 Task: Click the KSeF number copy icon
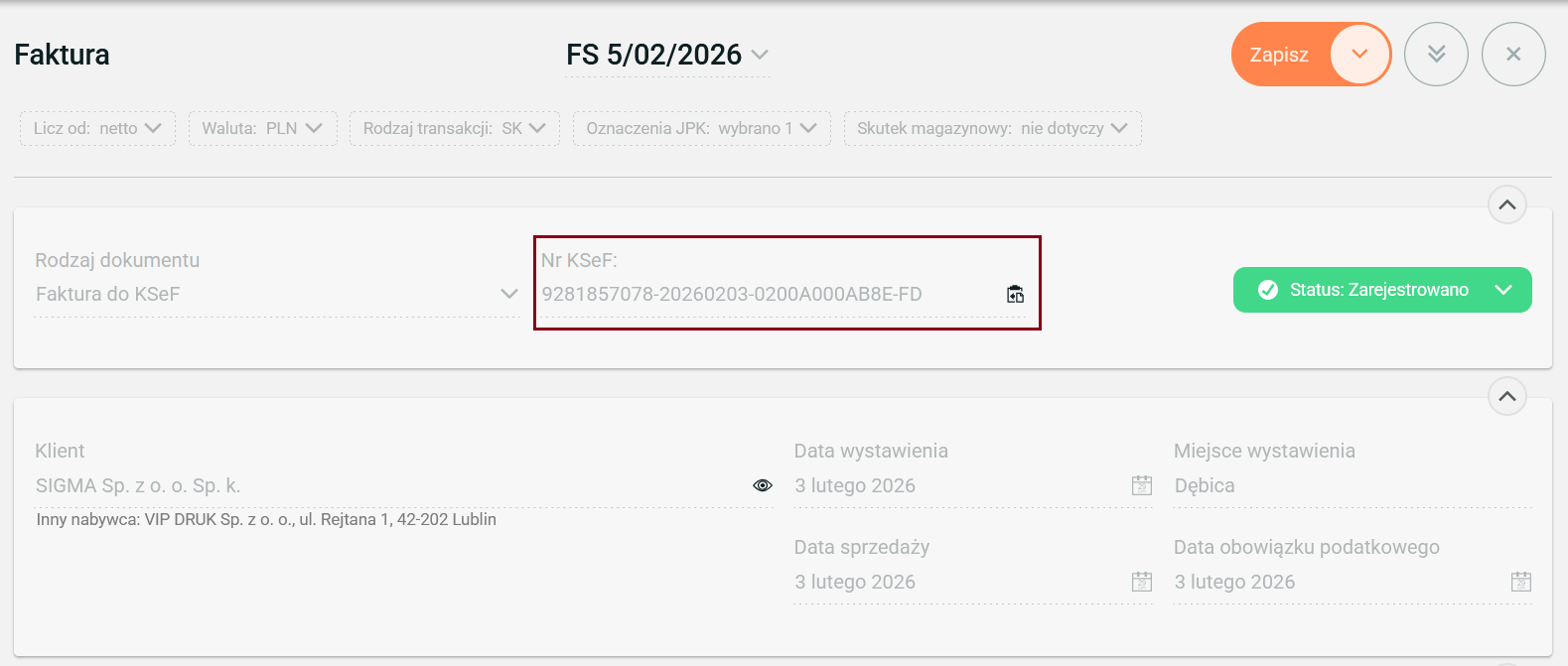pyautogui.click(x=1015, y=294)
